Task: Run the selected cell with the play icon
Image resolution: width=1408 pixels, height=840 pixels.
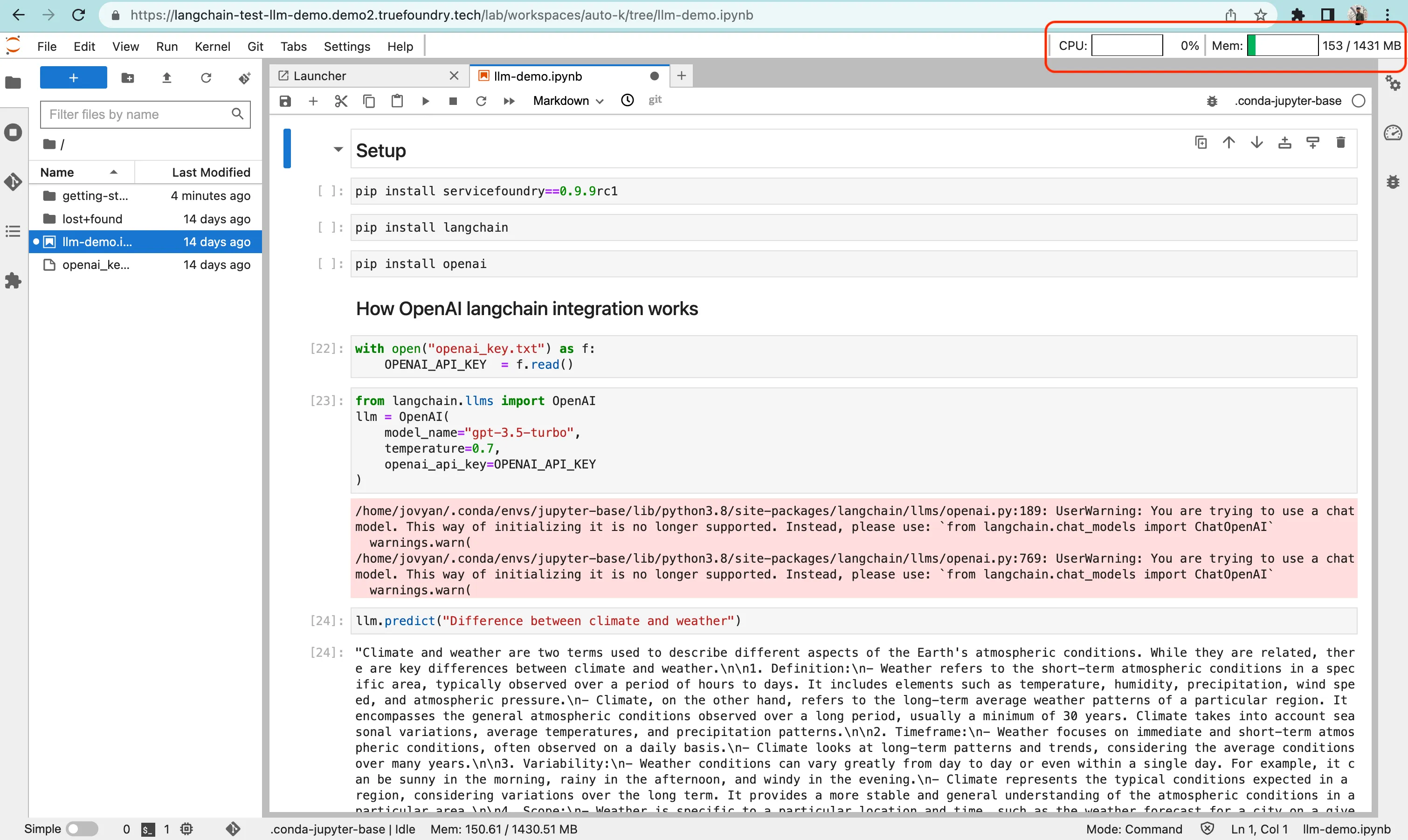Action: pyautogui.click(x=425, y=101)
